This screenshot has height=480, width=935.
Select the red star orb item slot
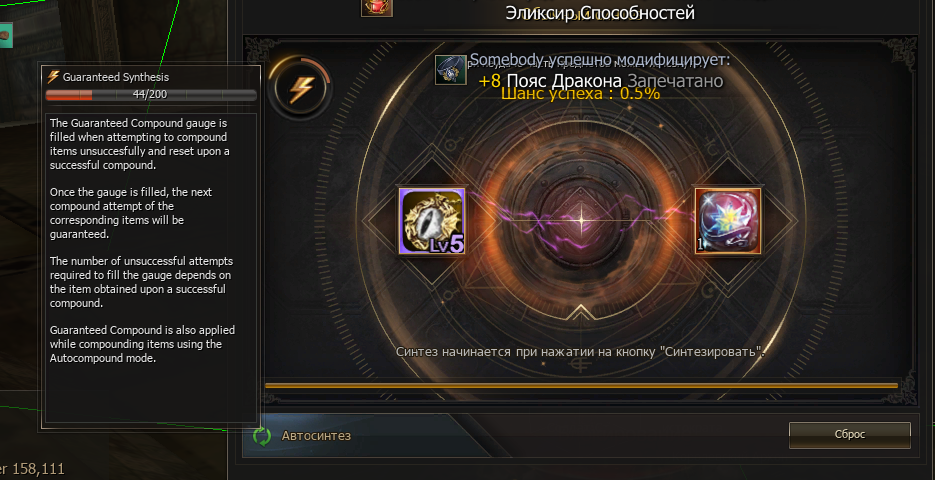(728, 221)
